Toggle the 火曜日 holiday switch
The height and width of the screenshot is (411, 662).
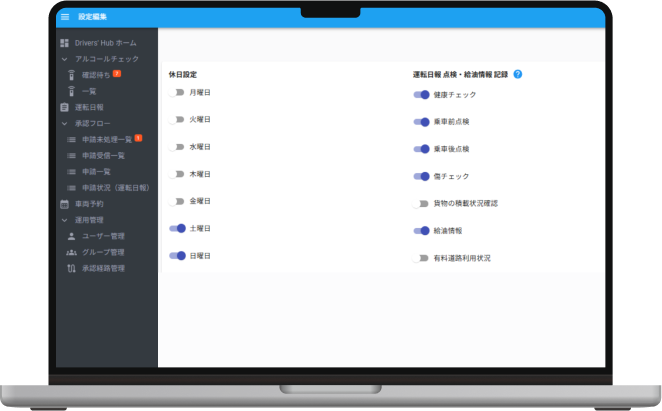tap(176, 120)
